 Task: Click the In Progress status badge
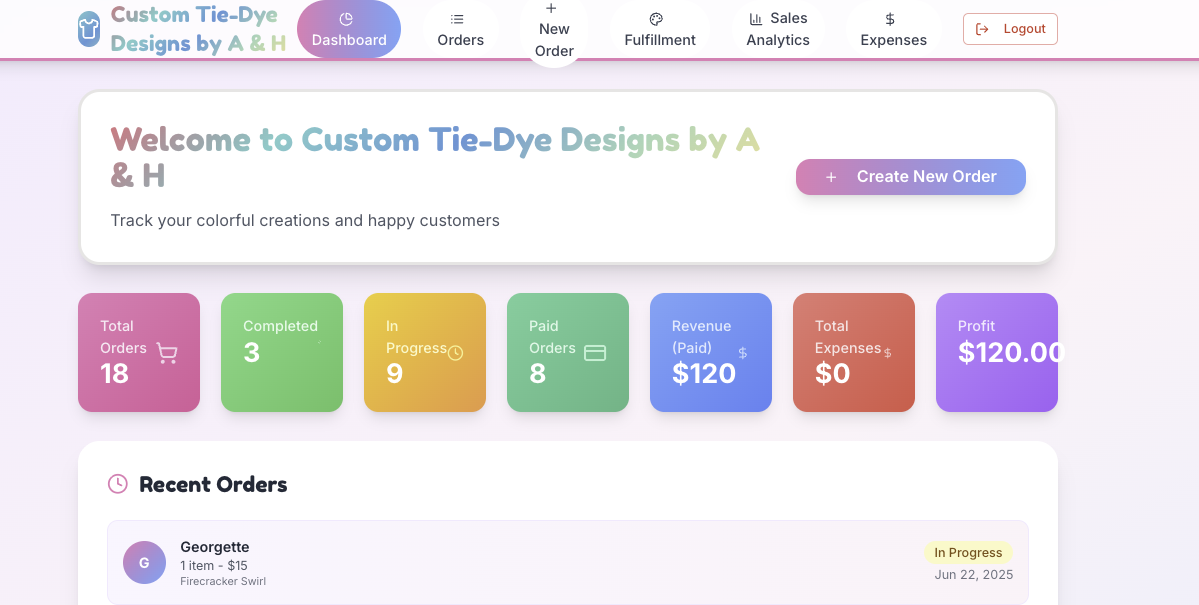[x=968, y=552]
